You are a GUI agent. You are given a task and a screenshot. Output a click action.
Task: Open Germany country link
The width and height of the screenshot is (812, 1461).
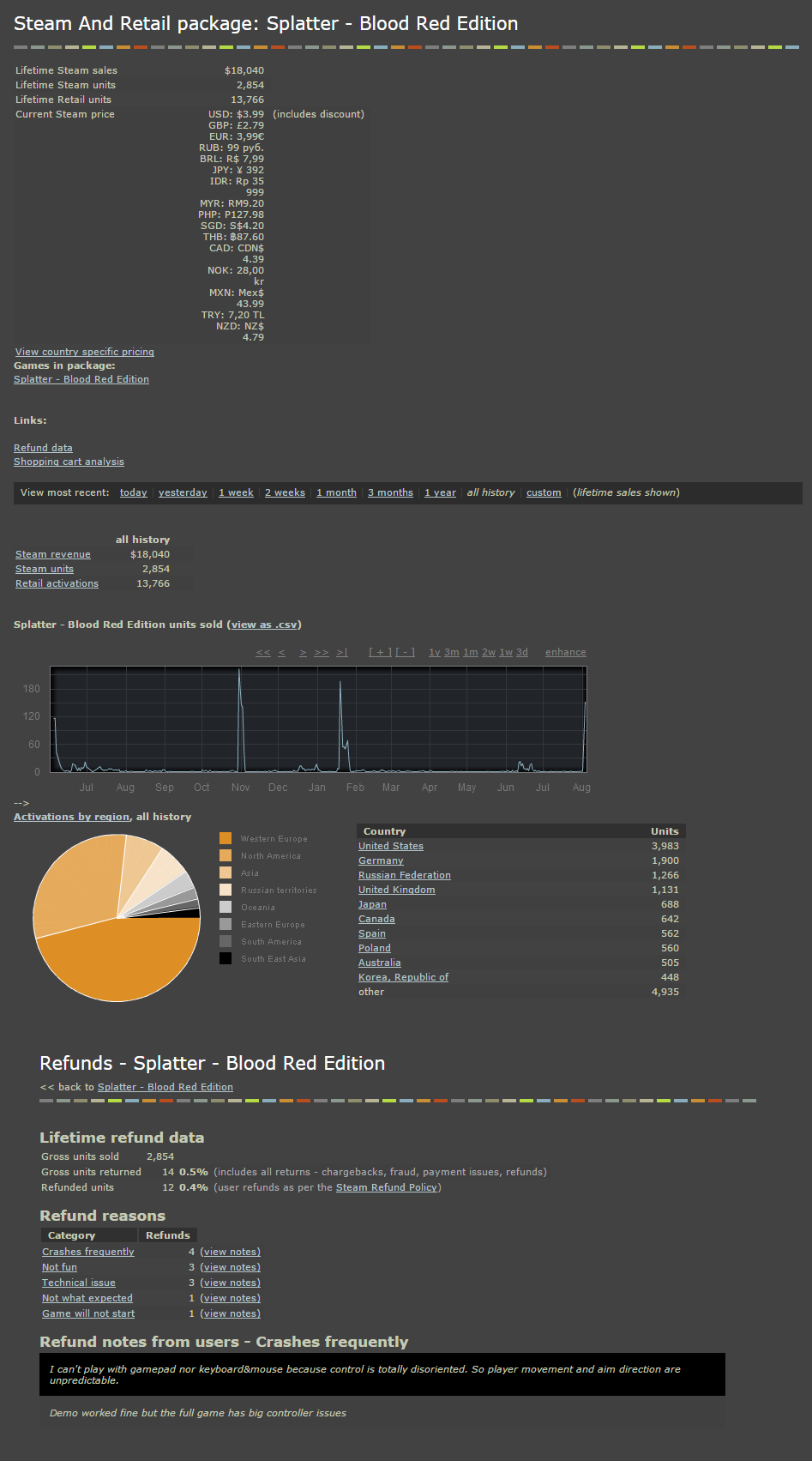pos(381,860)
